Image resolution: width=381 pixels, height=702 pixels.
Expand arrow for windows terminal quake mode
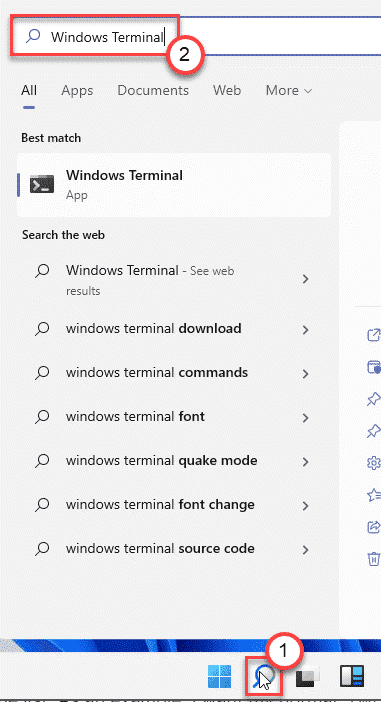[x=305, y=462]
